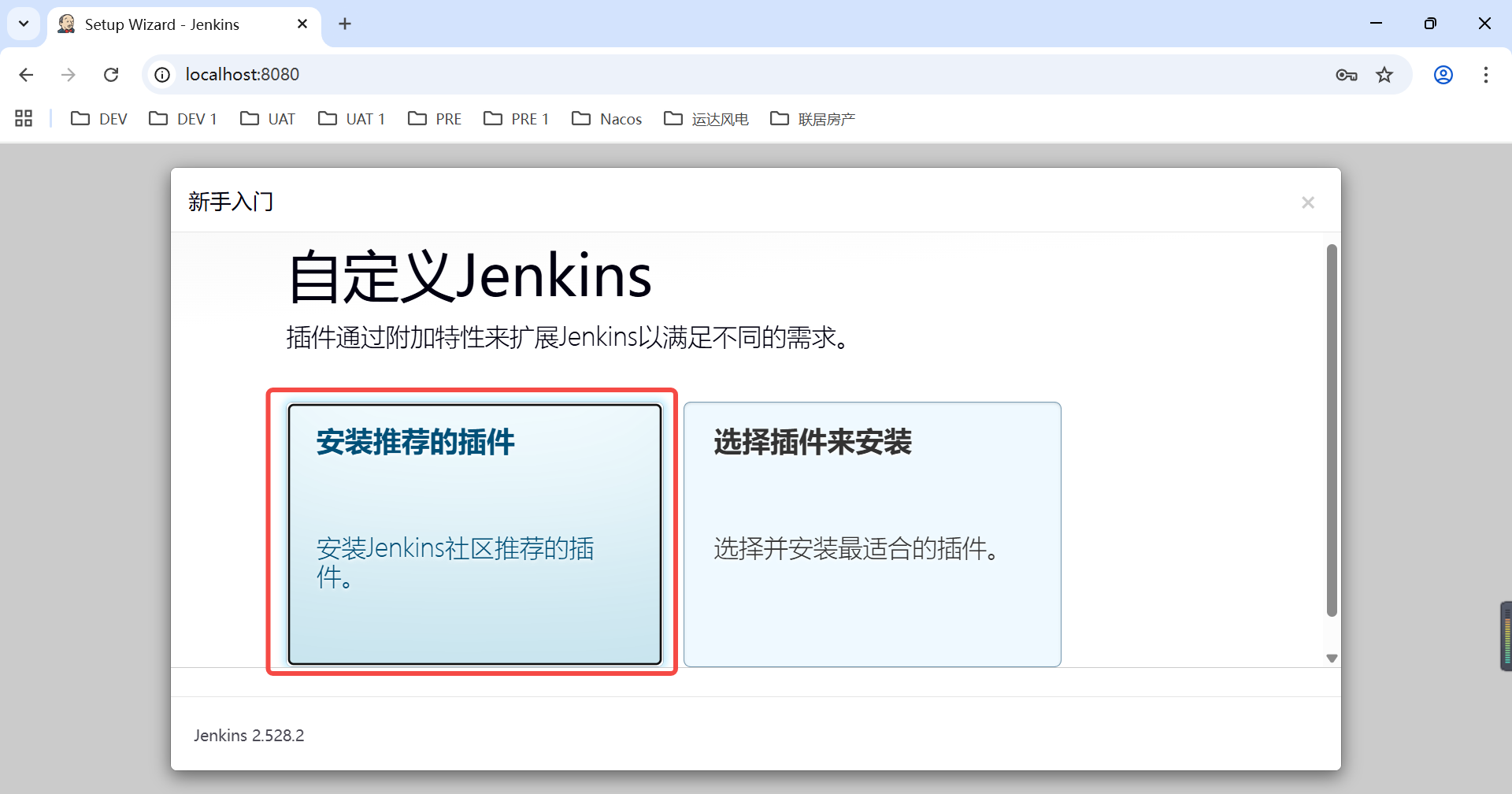
Task: Close the Setup Wizard tab
Action: (302, 24)
